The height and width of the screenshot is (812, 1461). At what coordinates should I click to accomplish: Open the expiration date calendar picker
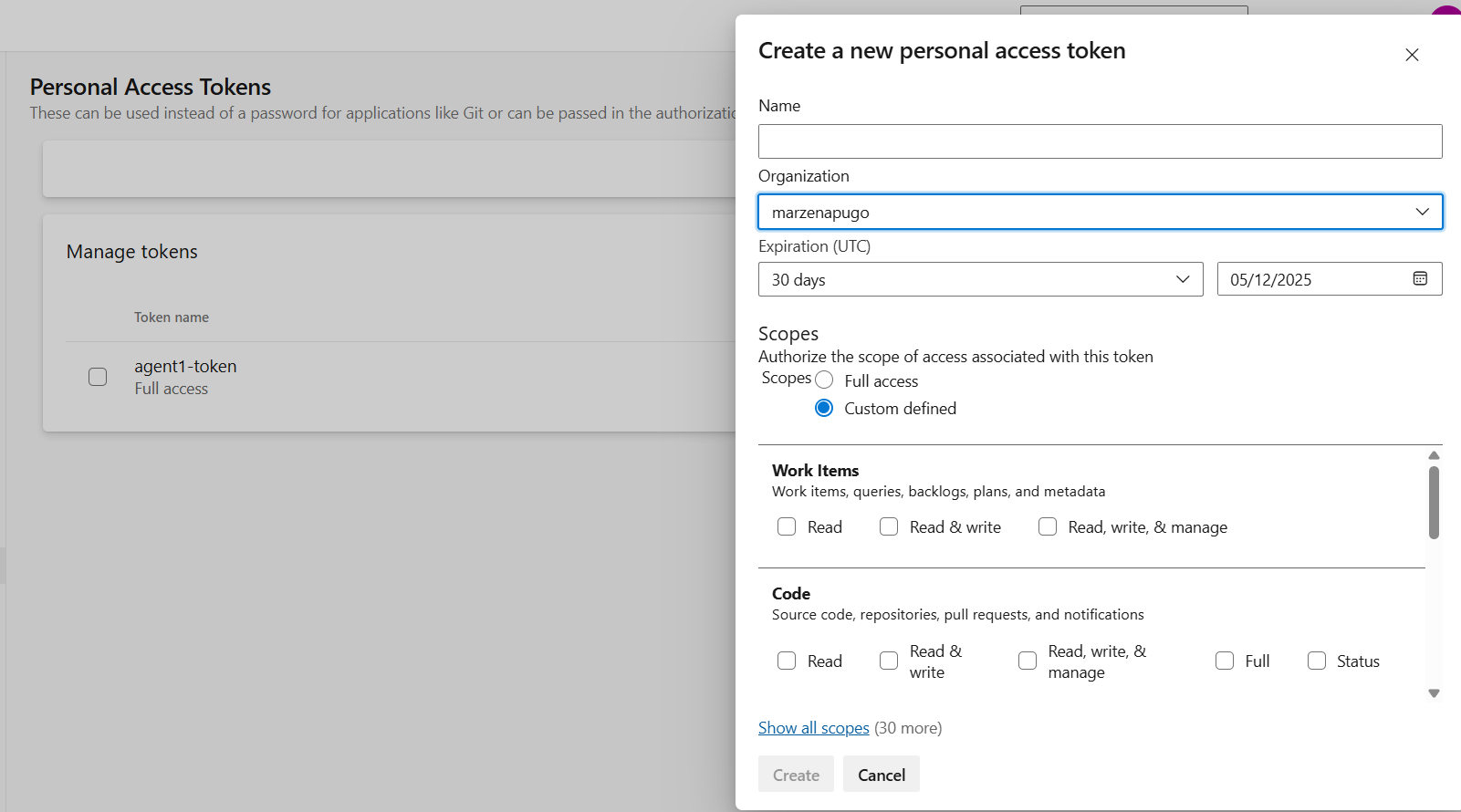pos(1420,279)
